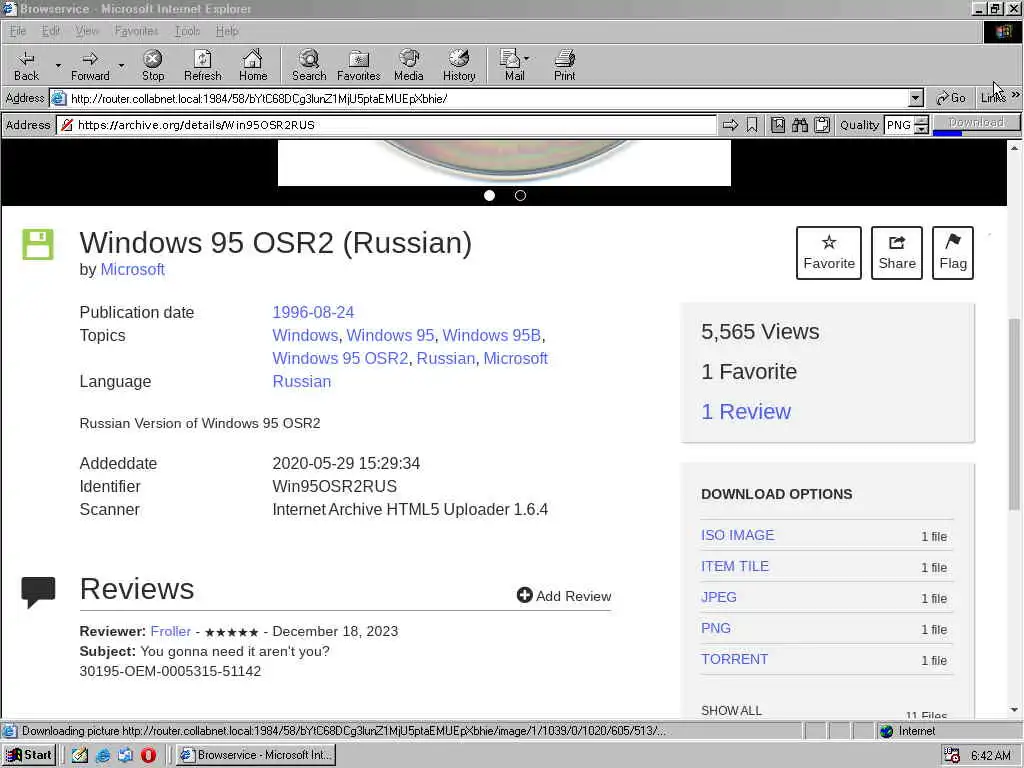Image resolution: width=1024 pixels, height=768 pixels.
Task: Select the first carousel dot
Action: pyautogui.click(x=489, y=195)
